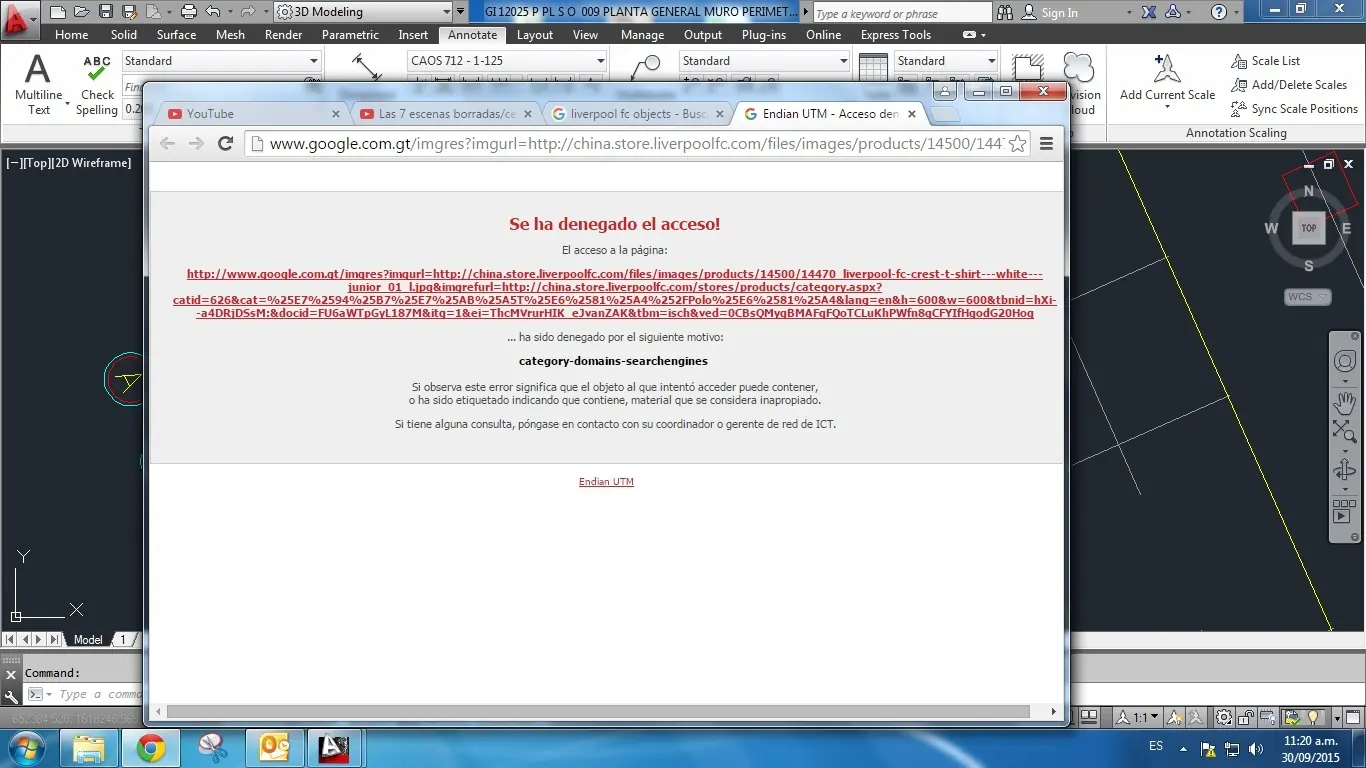Click the TOP face of the ViewCube
Image resolution: width=1366 pixels, height=768 pixels.
coord(1309,228)
